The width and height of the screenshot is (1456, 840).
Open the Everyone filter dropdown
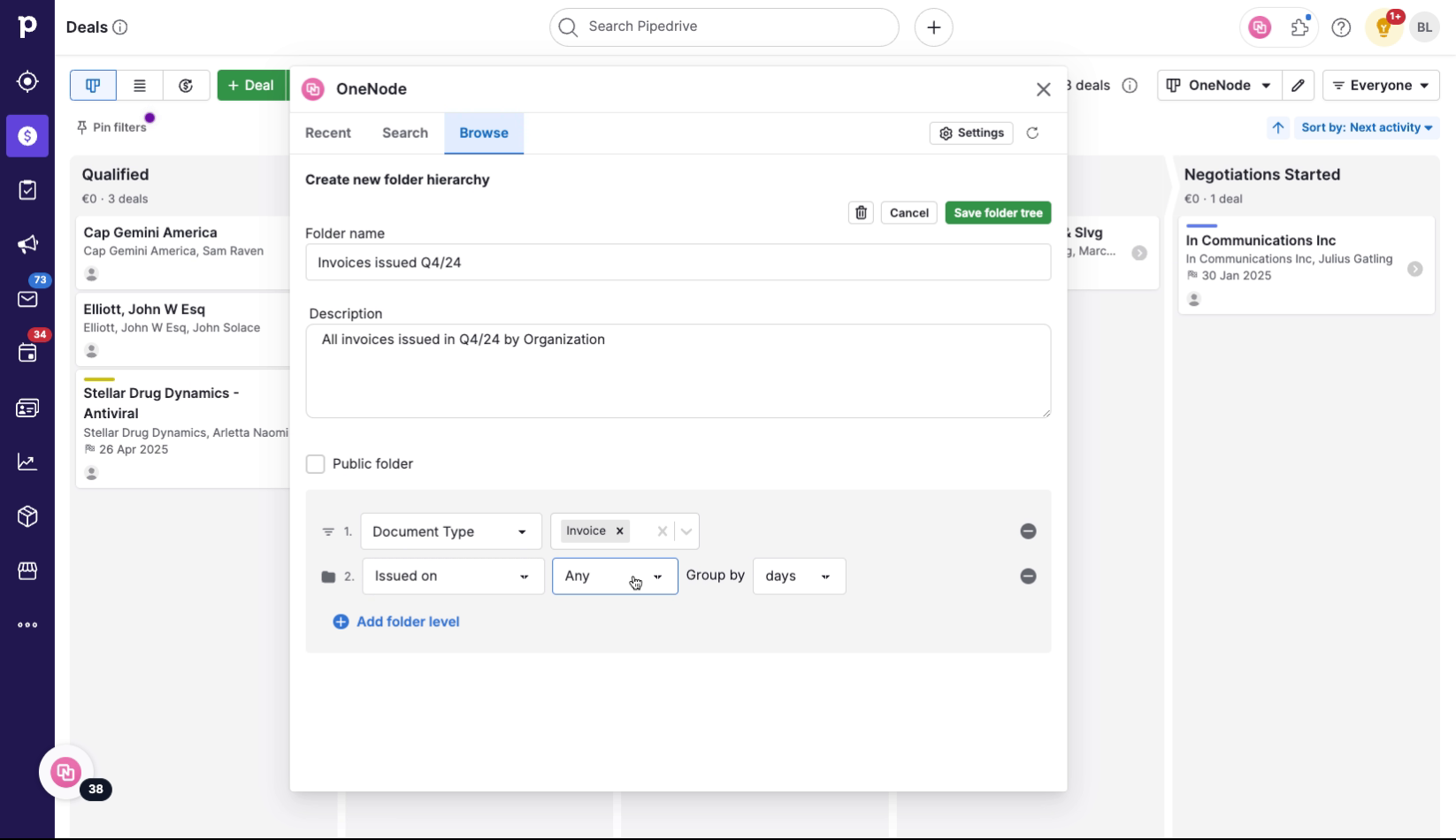coord(1381,86)
